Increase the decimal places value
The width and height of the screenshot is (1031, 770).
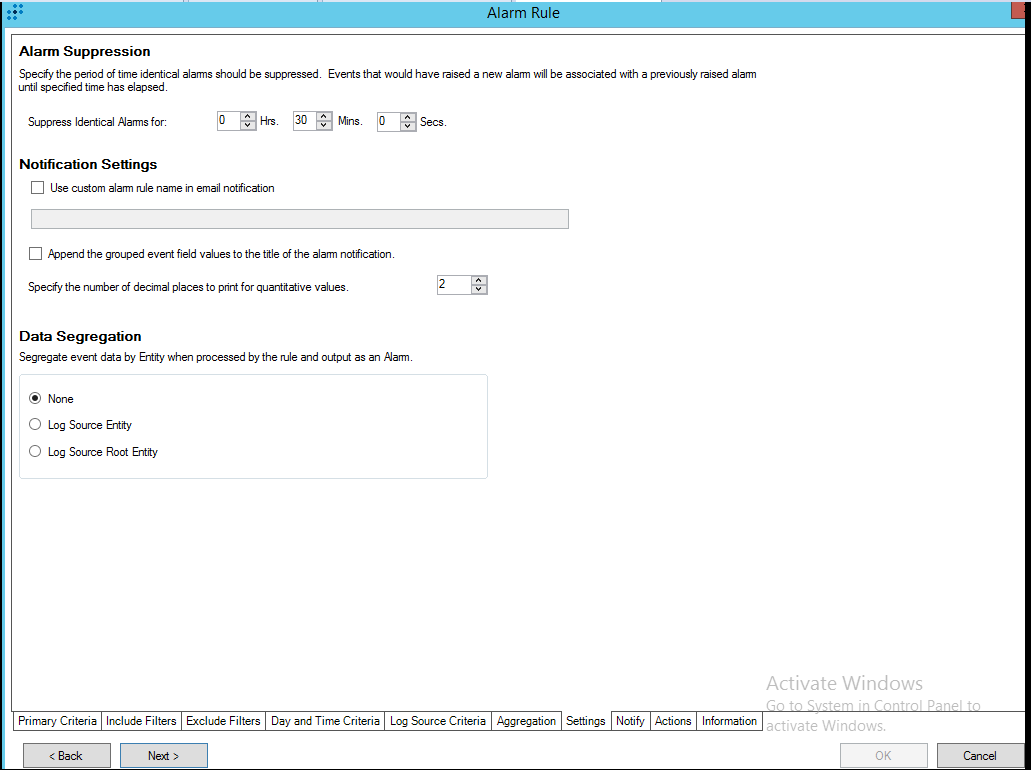tap(479, 280)
